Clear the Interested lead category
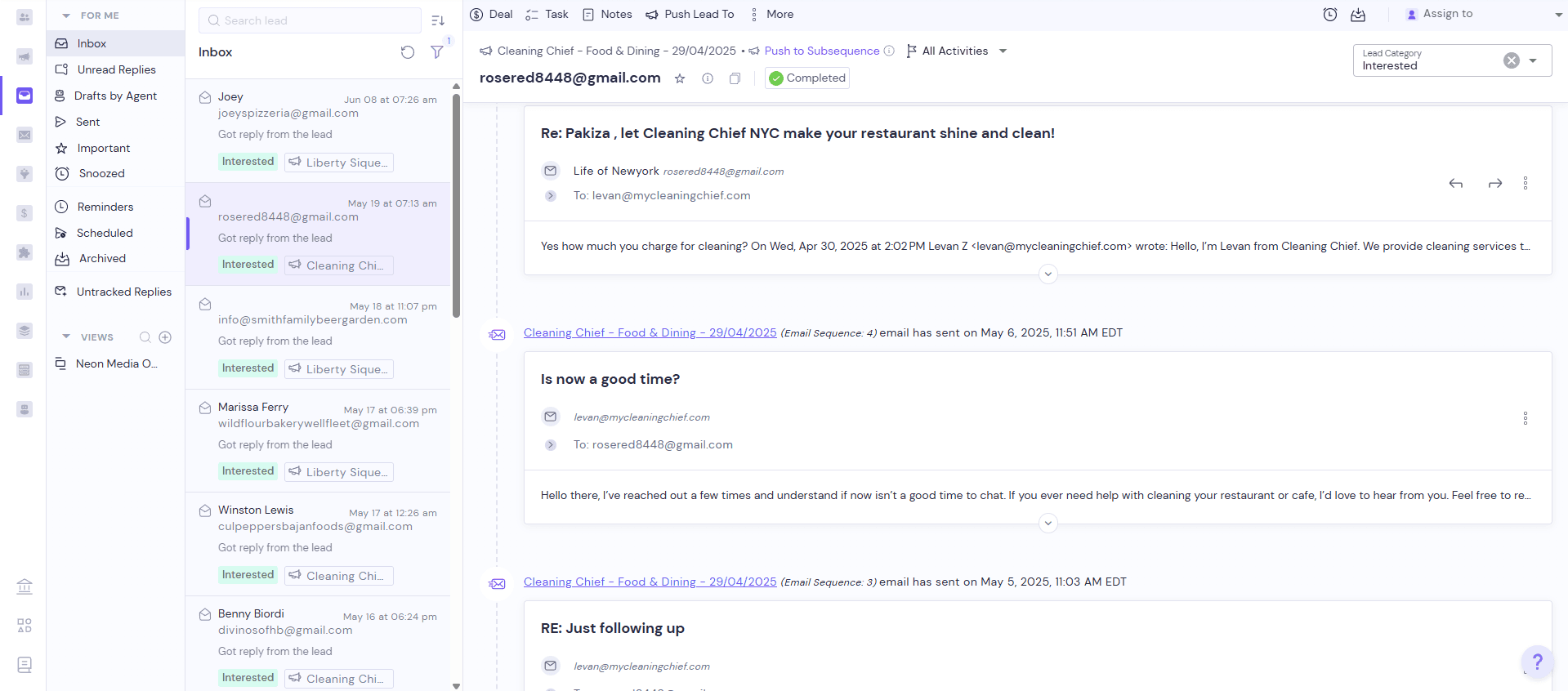The image size is (1568, 691). pos(1512,60)
